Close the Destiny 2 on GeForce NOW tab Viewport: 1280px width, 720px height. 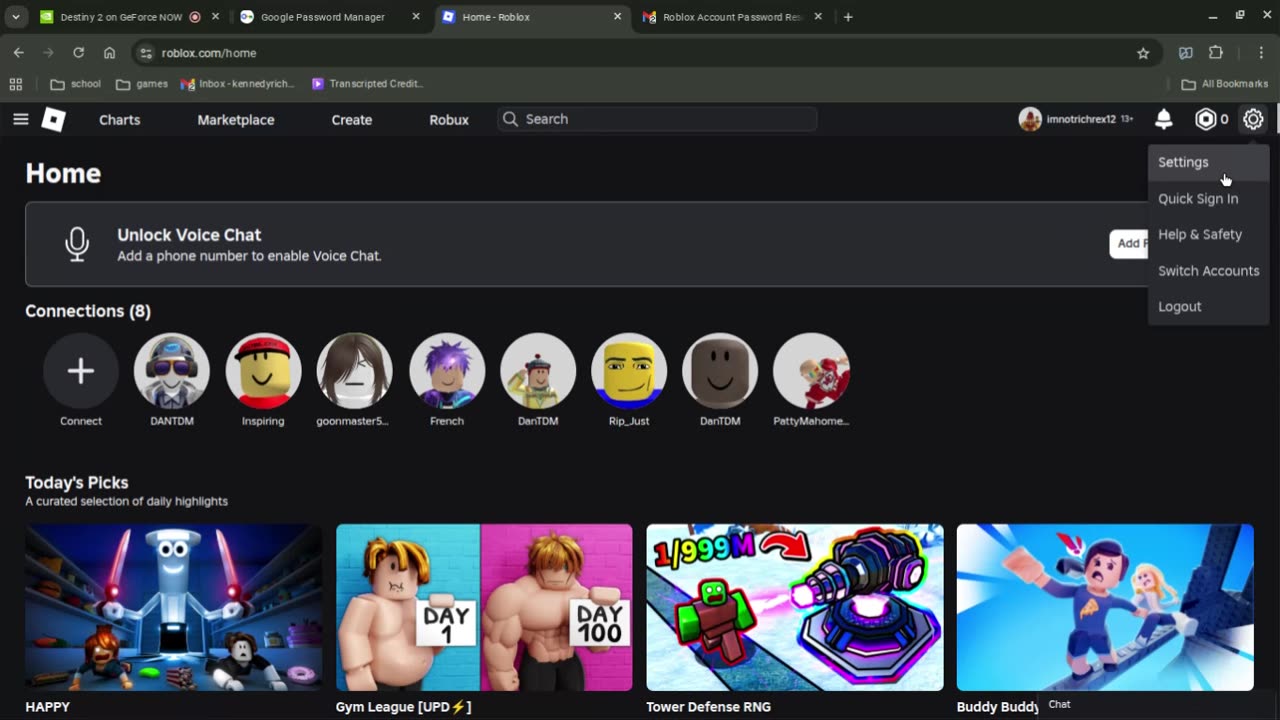(215, 17)
